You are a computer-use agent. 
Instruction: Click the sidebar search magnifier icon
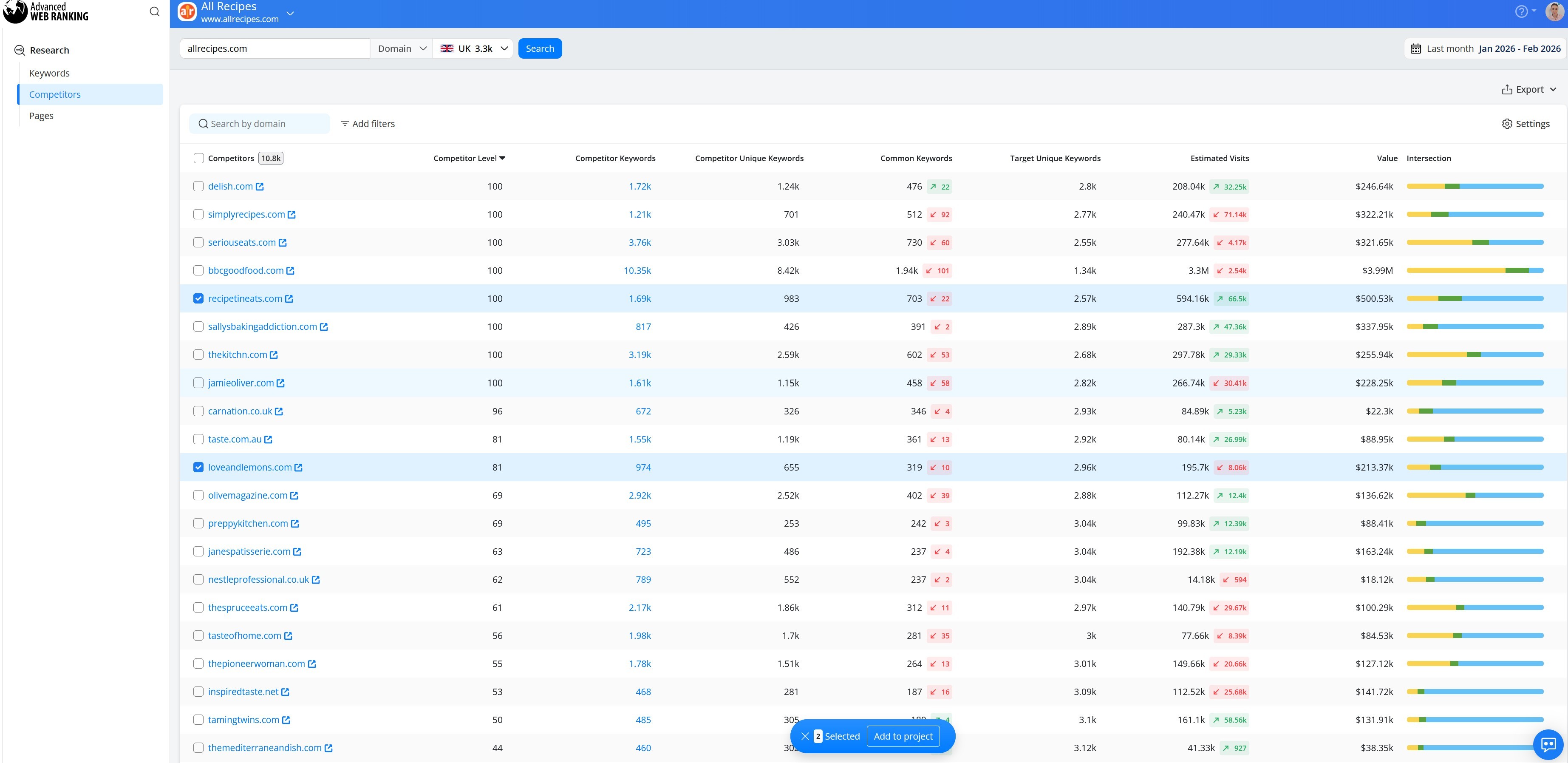pos(155,11)
